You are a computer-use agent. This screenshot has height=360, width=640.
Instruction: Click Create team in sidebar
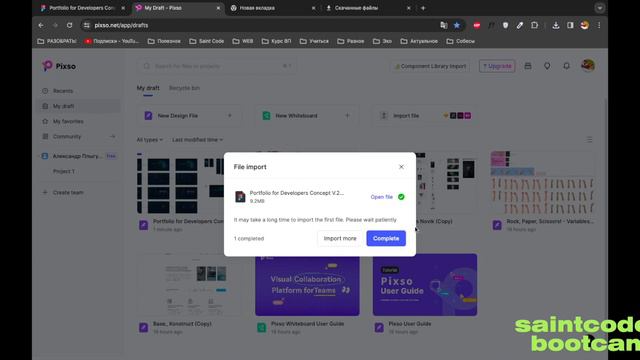[x=68, y=192]
